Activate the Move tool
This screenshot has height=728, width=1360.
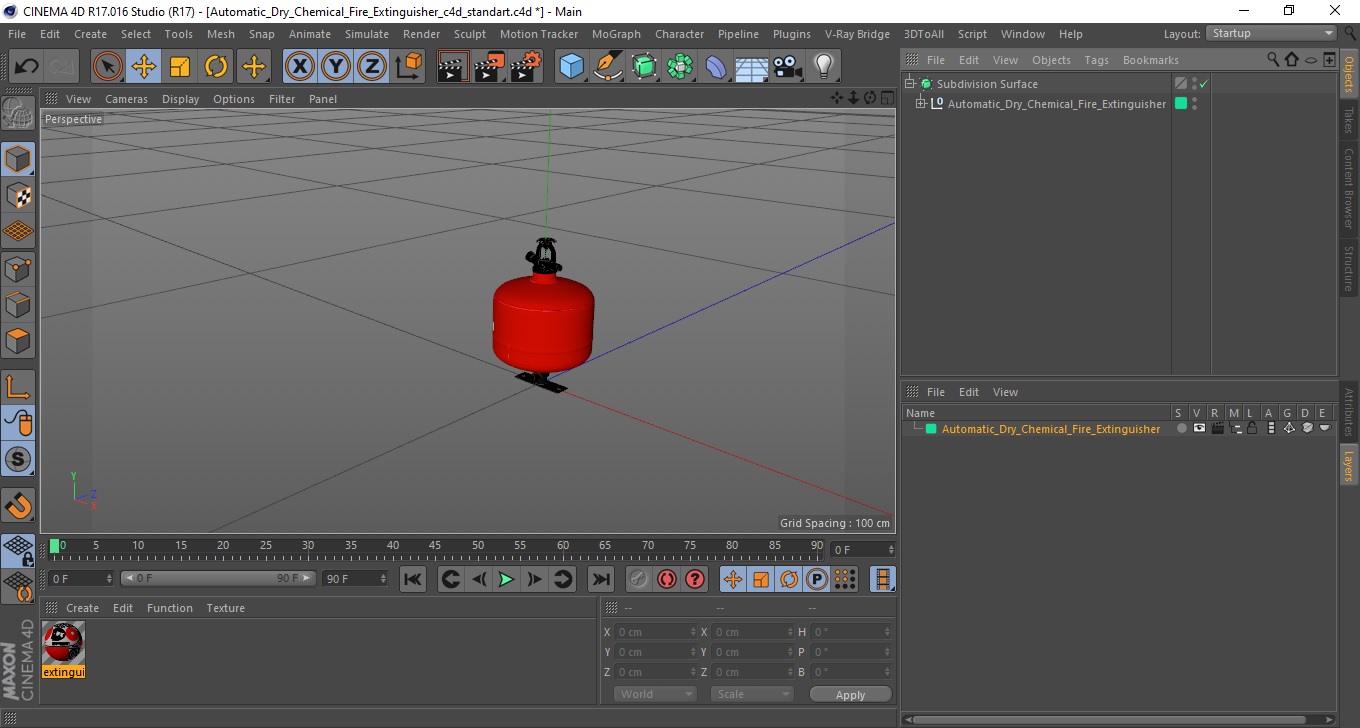pyautogui.click(x=144, y=67)
